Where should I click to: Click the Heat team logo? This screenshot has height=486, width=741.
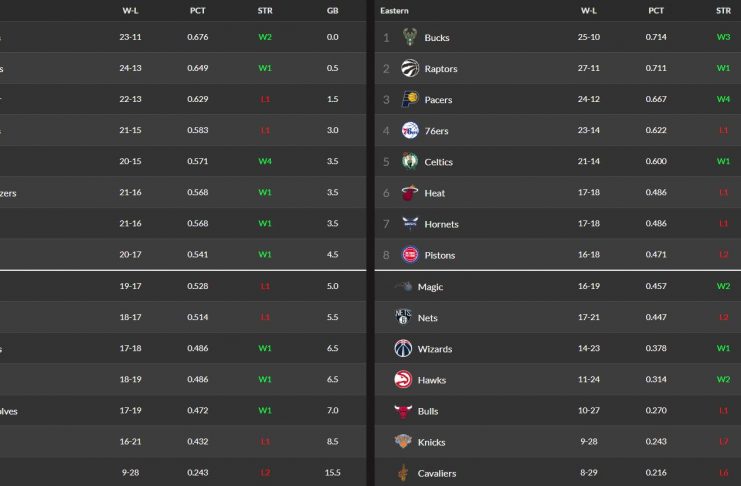[410, 193]
